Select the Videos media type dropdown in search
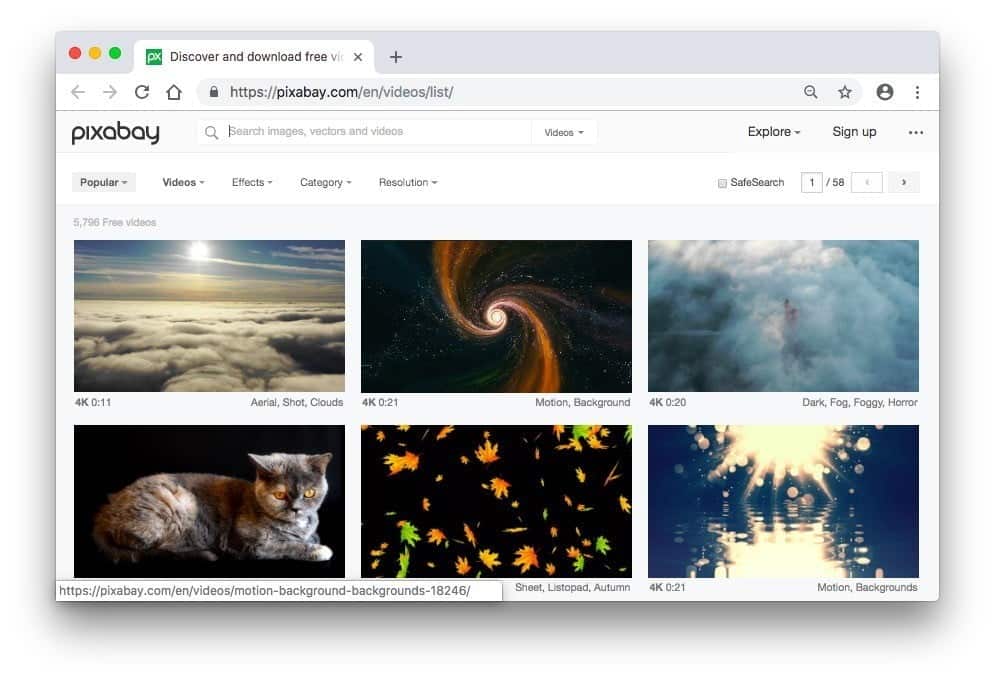The height and width of the screenshot is (681, 995). [564, 132]
